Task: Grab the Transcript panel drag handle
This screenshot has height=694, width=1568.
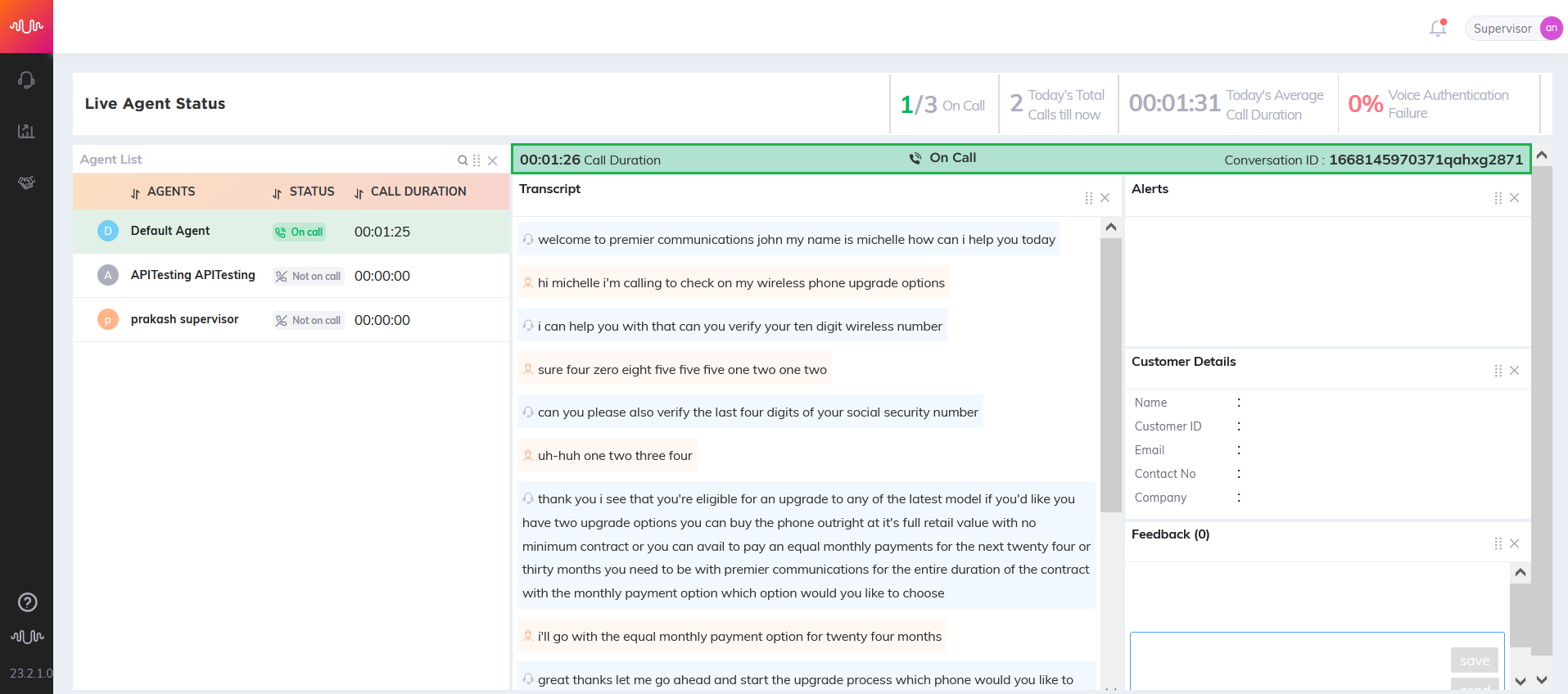Action: pos(1088,198)
